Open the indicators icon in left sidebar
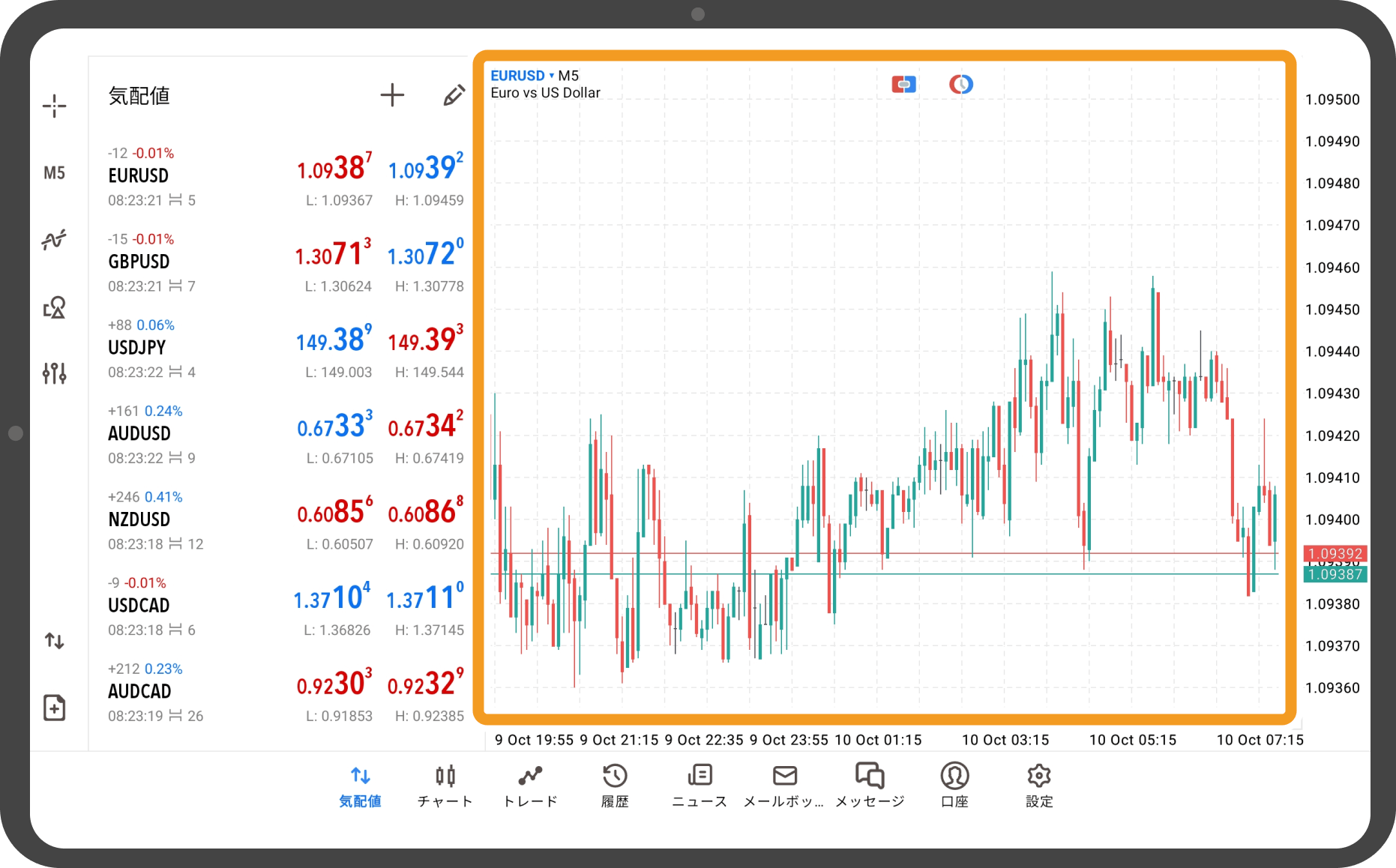Image resolution: width=1396 pixels, height=868 pixels. (54, 240)
